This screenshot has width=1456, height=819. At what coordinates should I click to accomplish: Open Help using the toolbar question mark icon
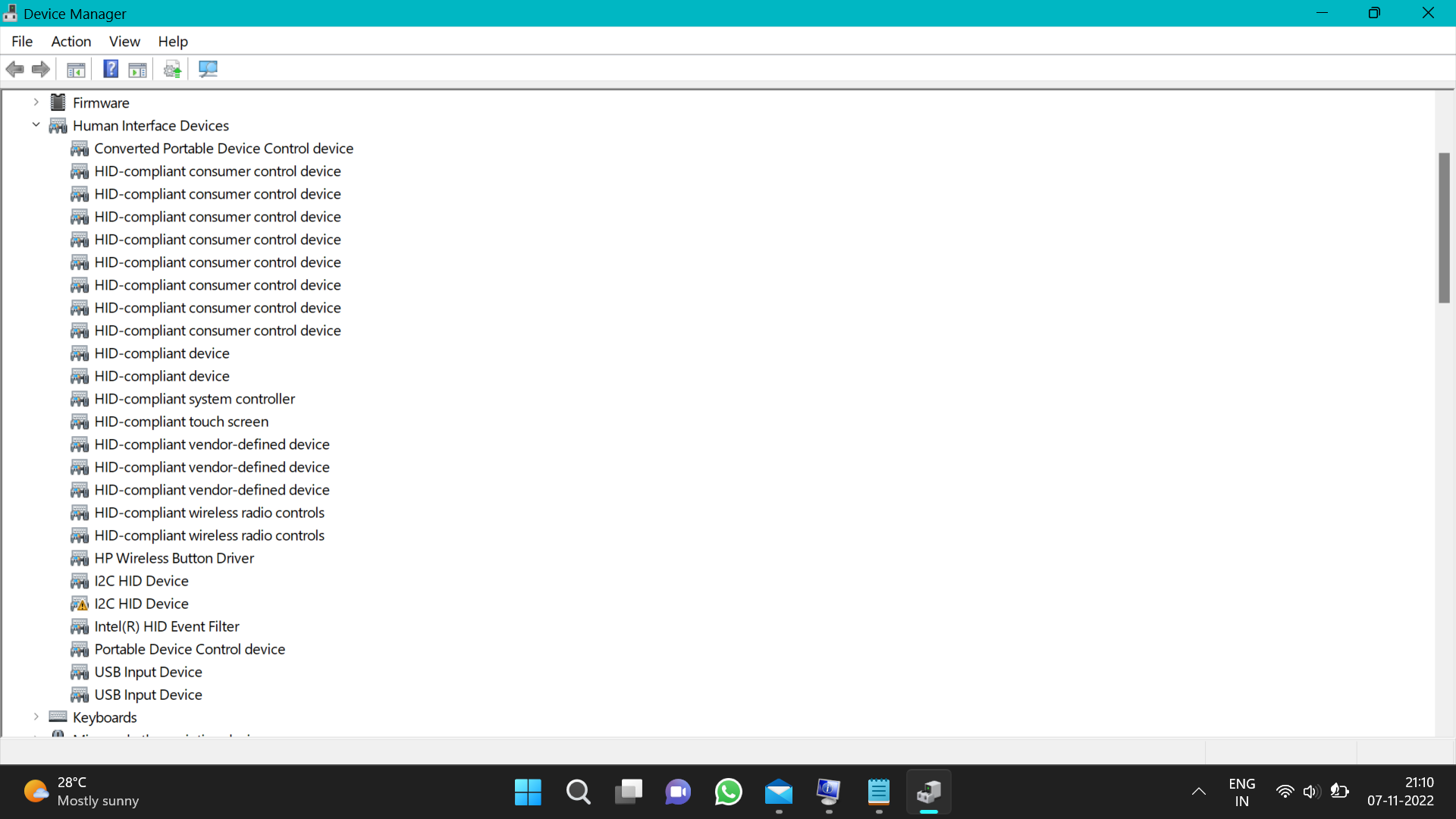coord(110,69)
